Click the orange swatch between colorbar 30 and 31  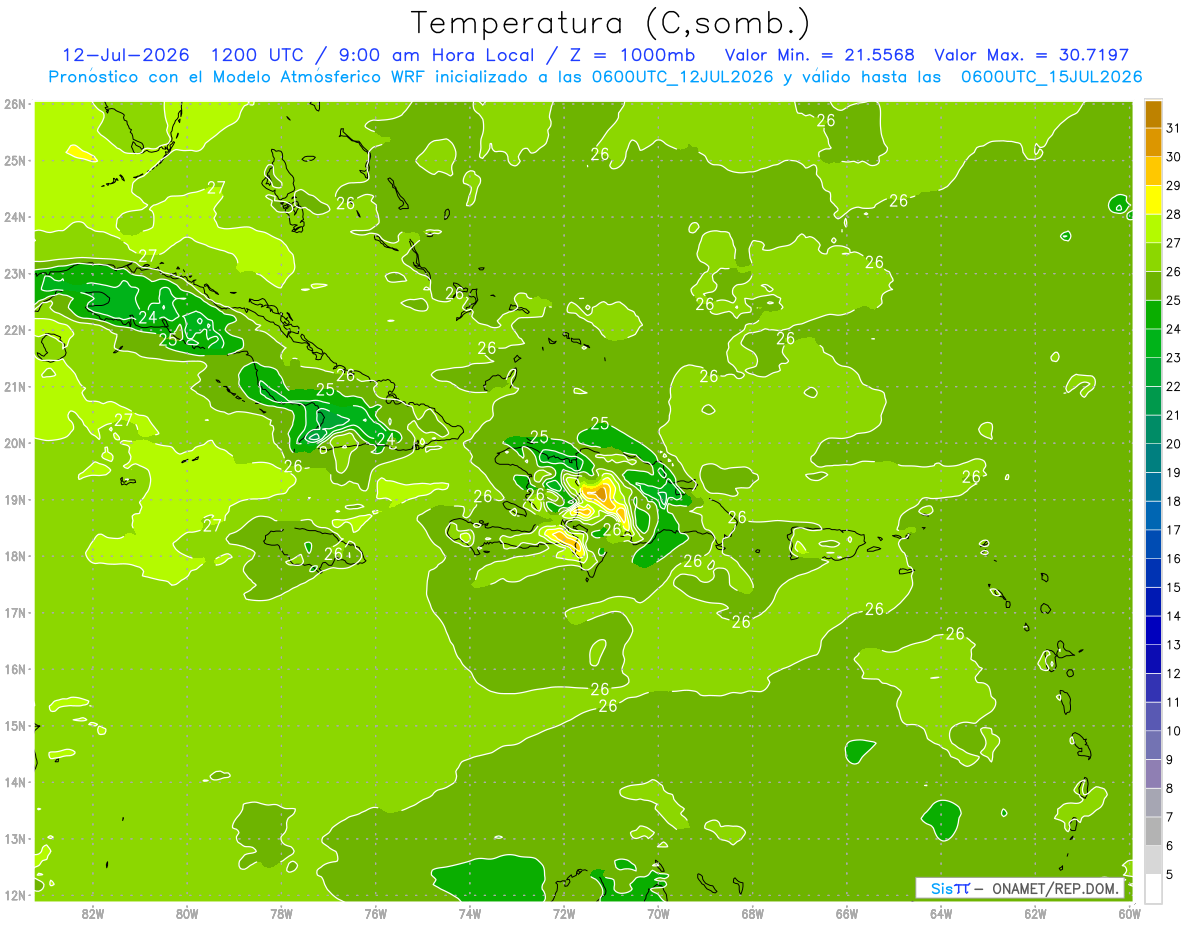[x=1153, y=142]
